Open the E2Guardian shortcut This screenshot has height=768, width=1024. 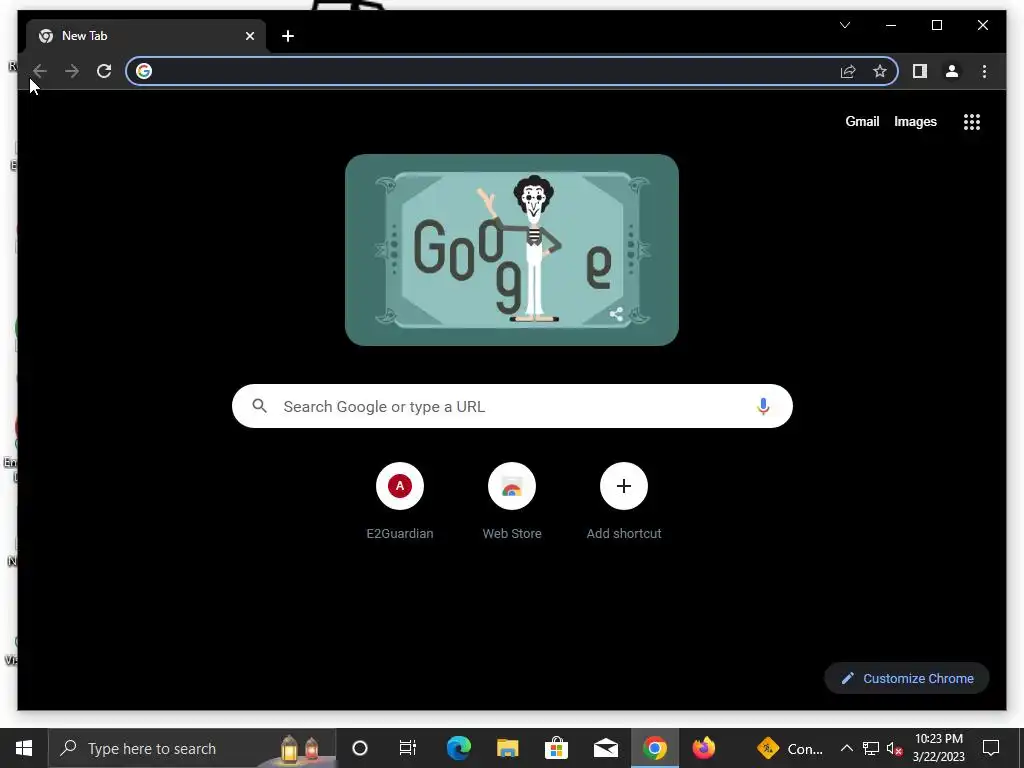pos(400,502)
